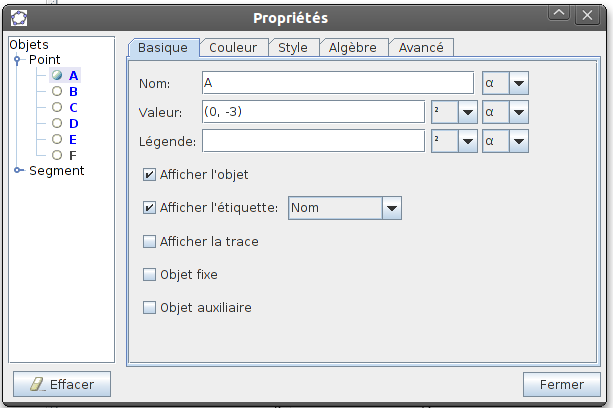The image size is (613, 408).
Task: Open the superscript dropdown beside Valeur
Action: point(454,112)
